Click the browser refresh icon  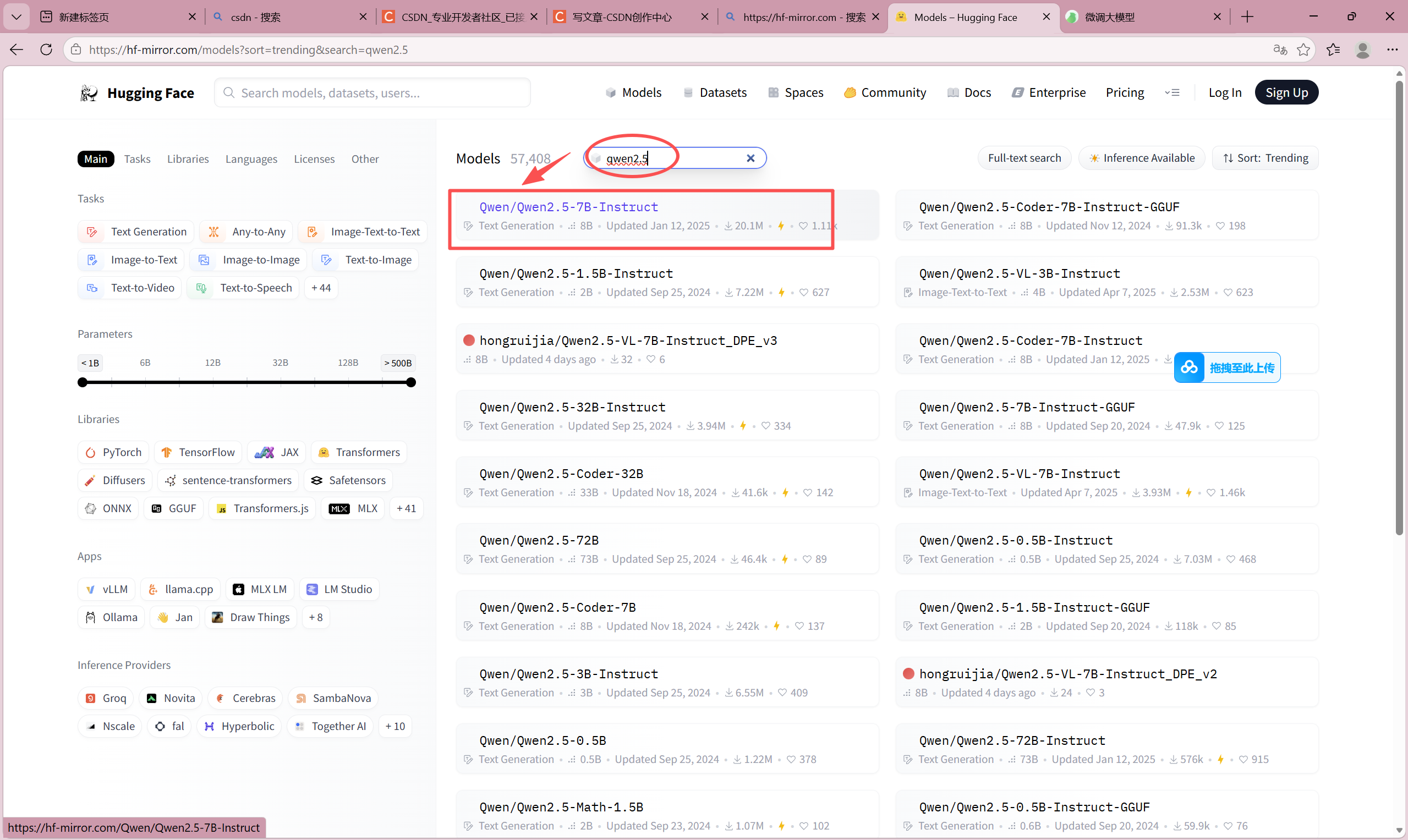(46, 50)
